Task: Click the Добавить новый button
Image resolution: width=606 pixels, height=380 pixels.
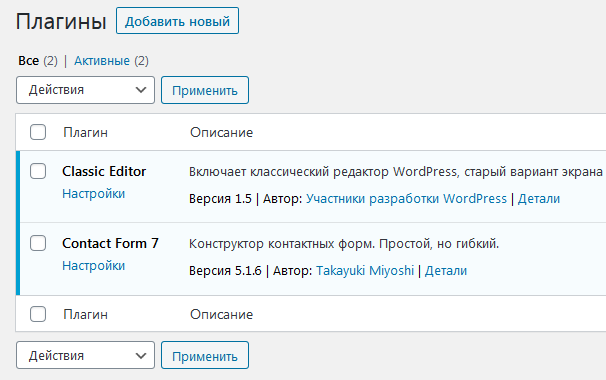Action: click(177, 21)
